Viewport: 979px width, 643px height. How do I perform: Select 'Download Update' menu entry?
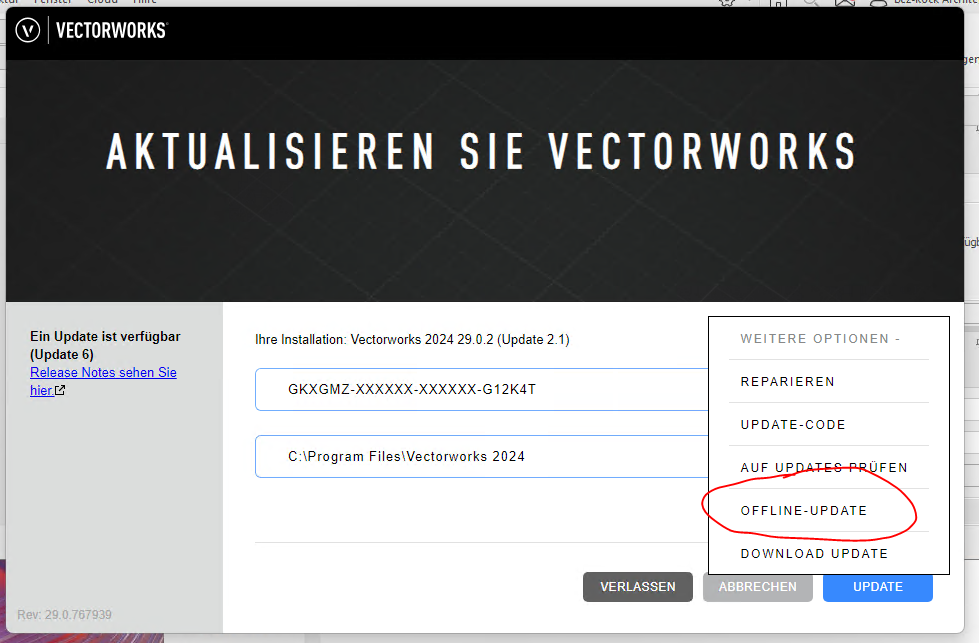pos(814,554)
